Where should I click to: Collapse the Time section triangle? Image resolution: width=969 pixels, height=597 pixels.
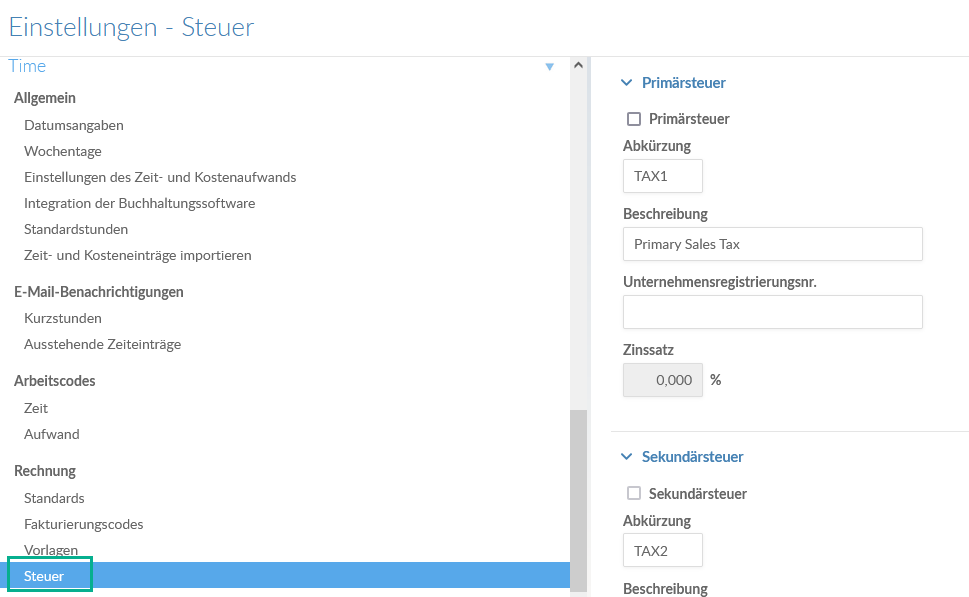[x=549, y=67]
